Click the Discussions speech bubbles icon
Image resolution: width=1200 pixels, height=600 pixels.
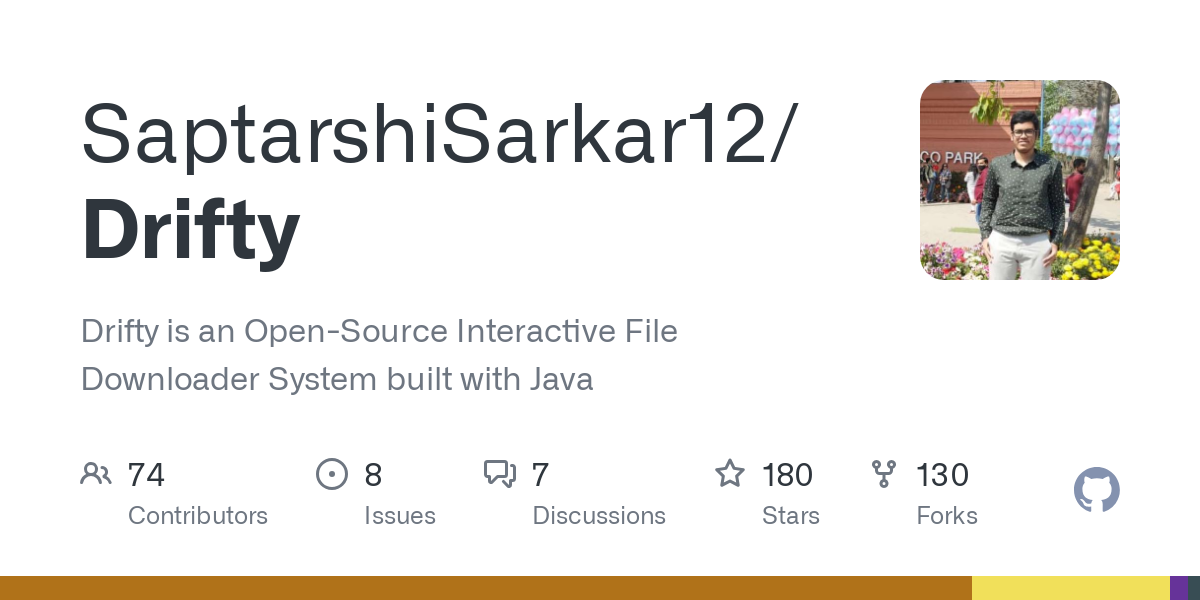click(499, 474)
